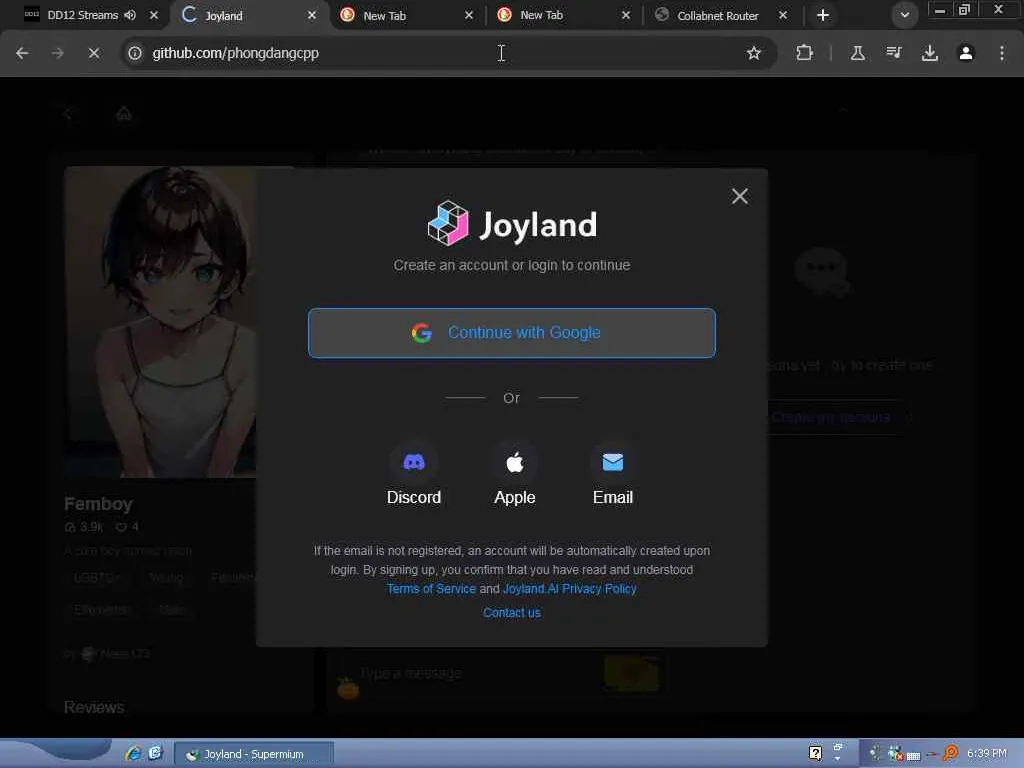This screenshot has height=768, width=1024.
Task: Open Joyland AI Privacy Policy link
Action: (569, 588)
